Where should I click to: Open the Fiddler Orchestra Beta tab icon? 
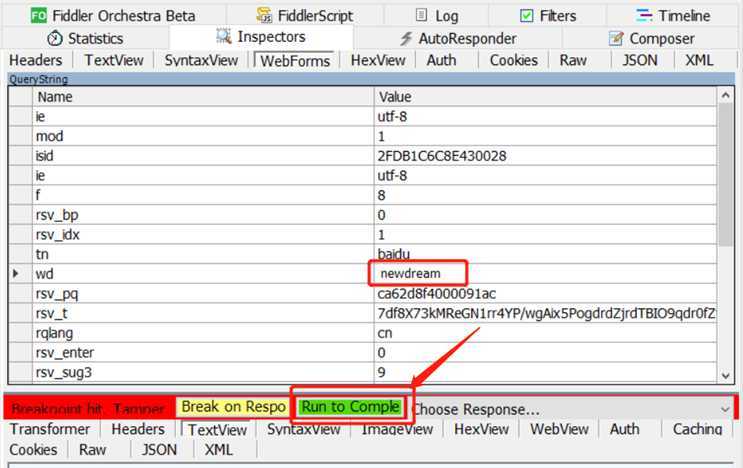38,16
